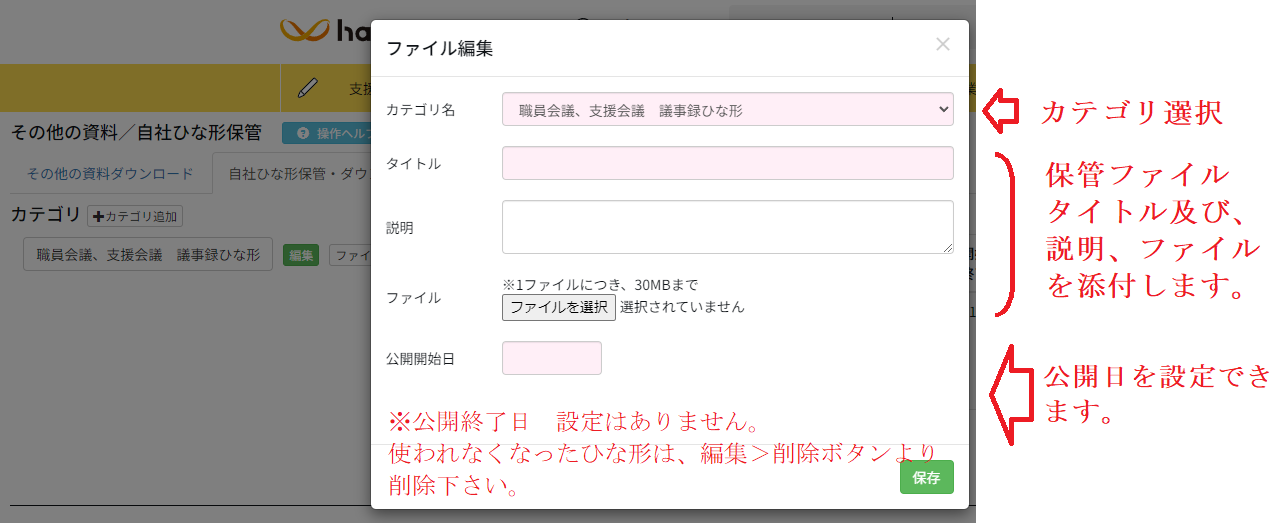The width and height of the screenshot is (1287, 523).
Task: Focus the 説明 text area
Action: 727,227
